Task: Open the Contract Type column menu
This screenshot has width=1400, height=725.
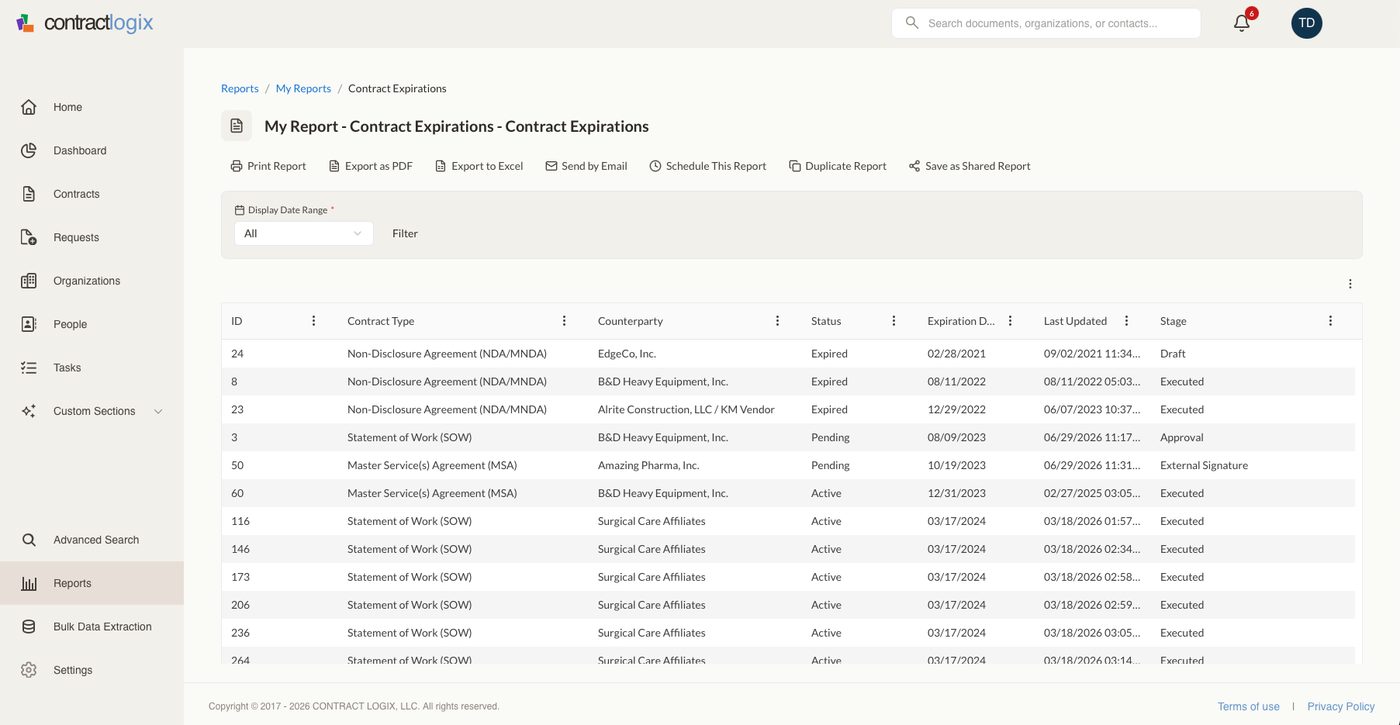Action: pos(564,321)
